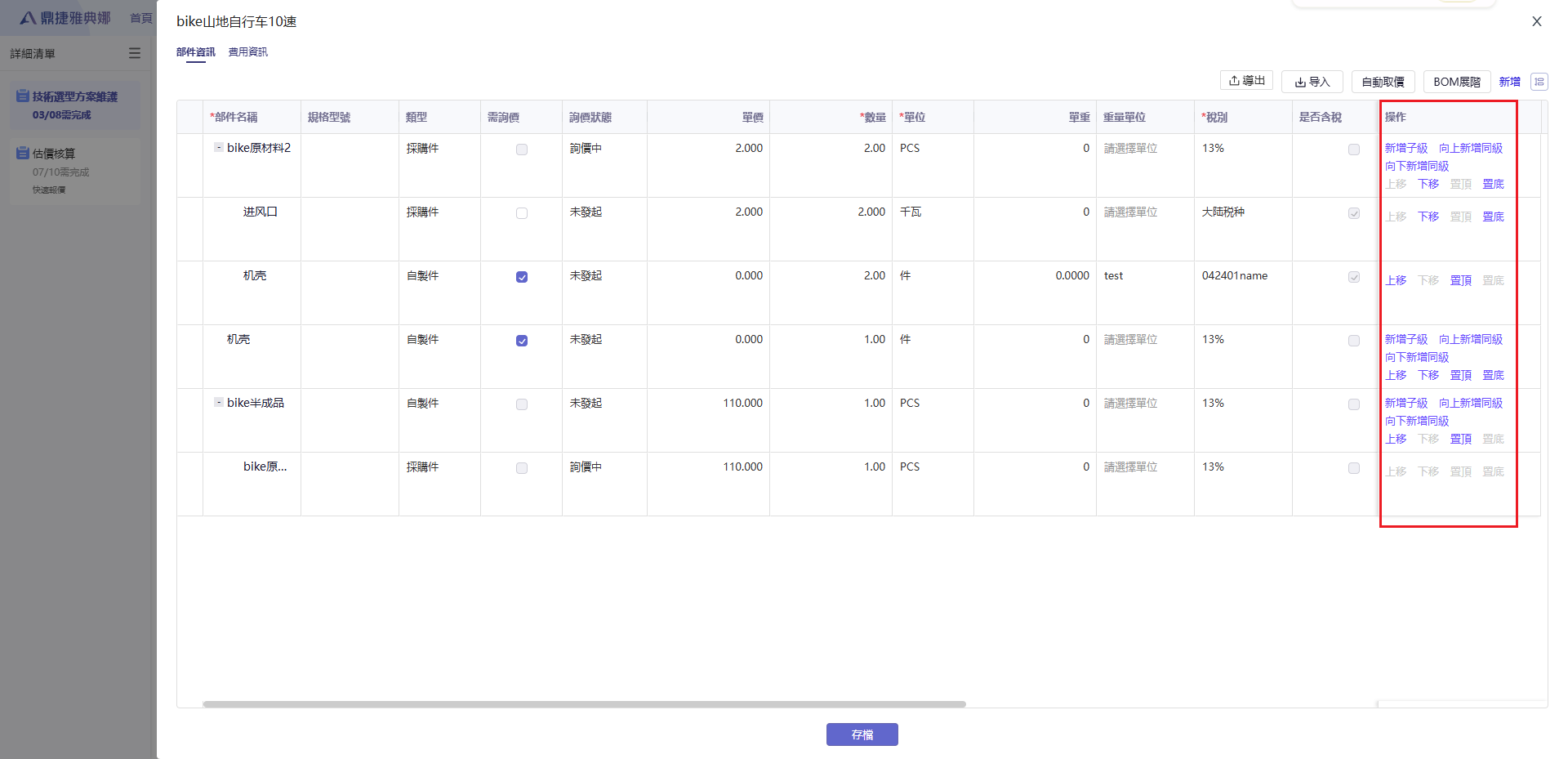This screenshot has height=759, width=1568.
Task: Click the BOM展階 button
Action: (x=1457, y=82)
